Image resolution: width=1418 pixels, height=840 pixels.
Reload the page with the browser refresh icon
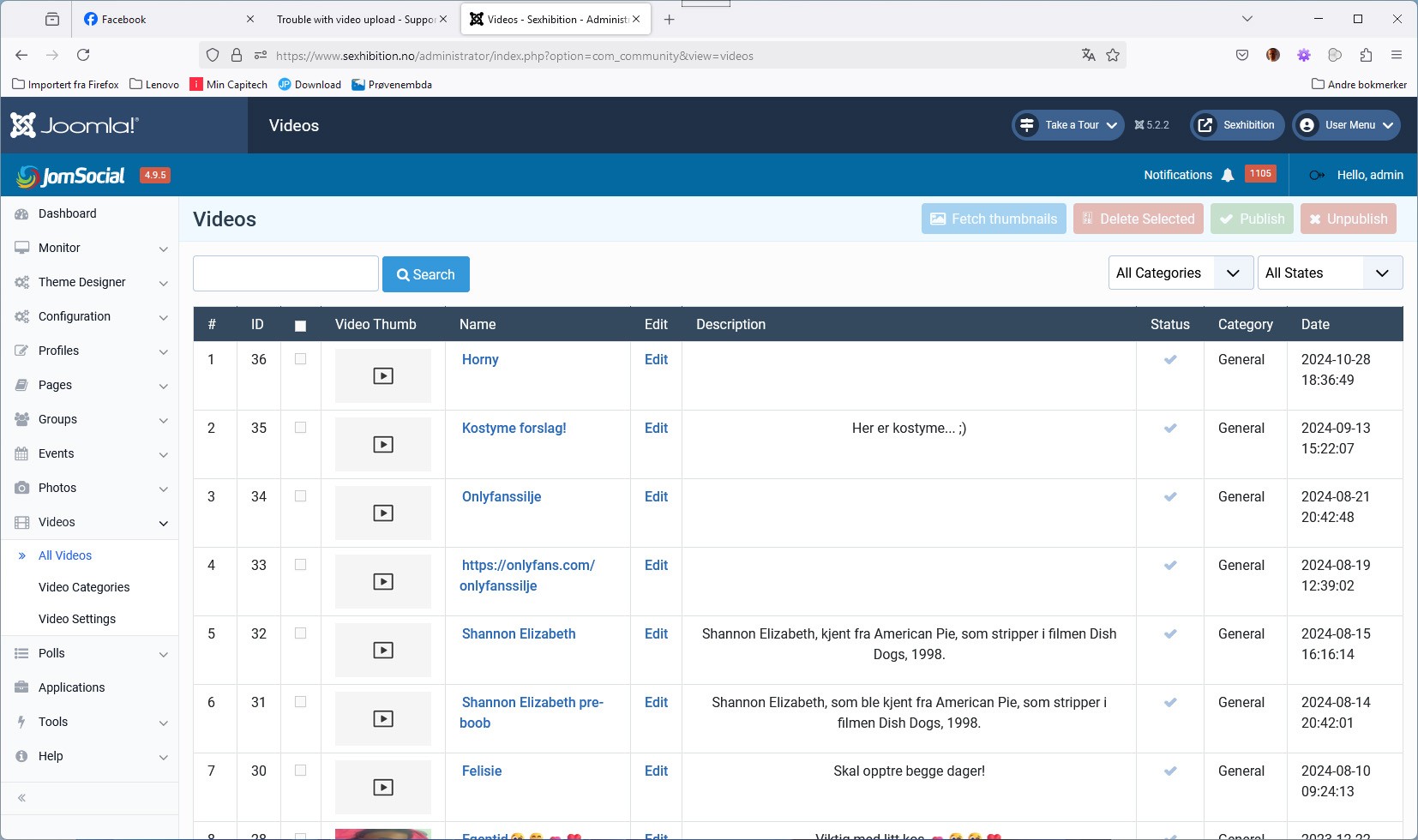pyautogui.click(x=83, y=56)
